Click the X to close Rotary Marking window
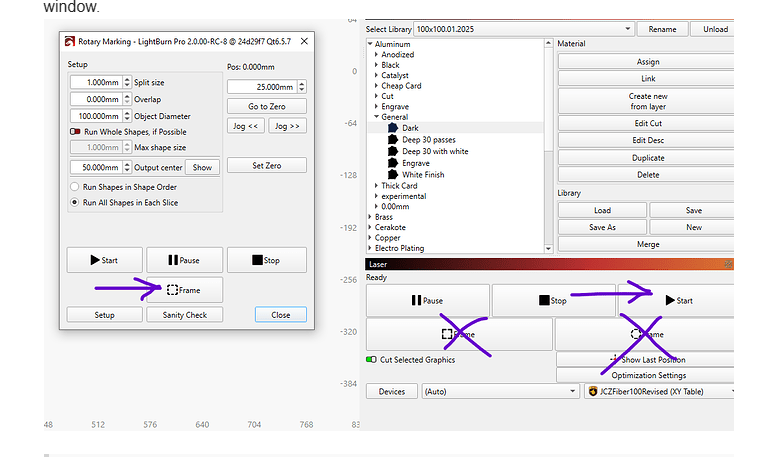The height and width of the screenshot is (457, 769). point(304,41)
